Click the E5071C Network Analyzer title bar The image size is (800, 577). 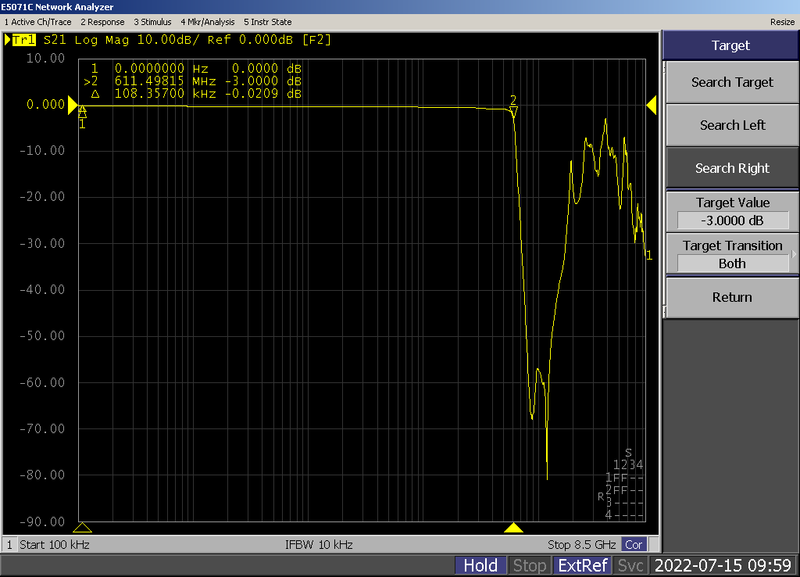point(400,7)
